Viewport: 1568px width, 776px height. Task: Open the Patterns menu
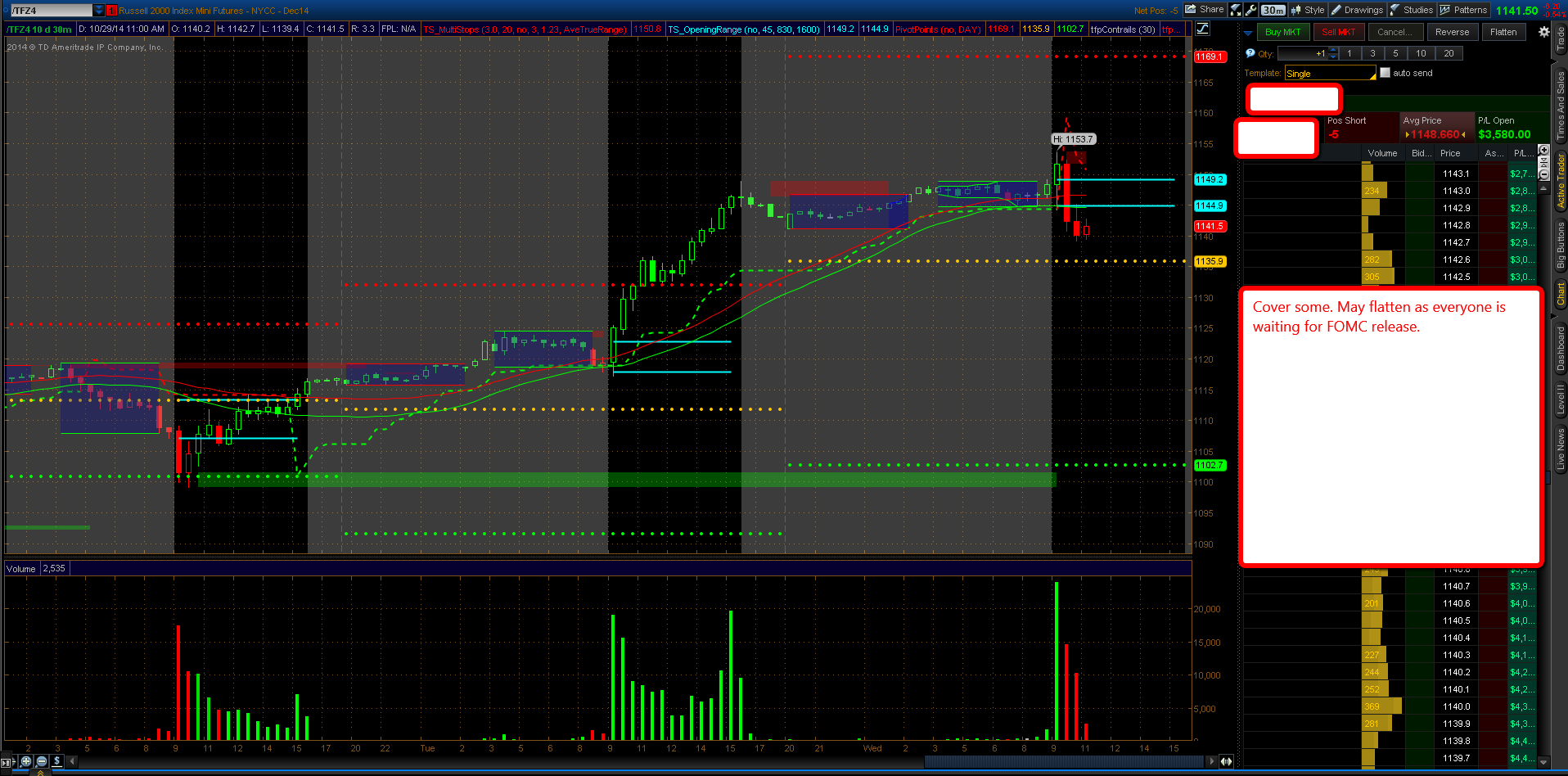coord(1463,10)
